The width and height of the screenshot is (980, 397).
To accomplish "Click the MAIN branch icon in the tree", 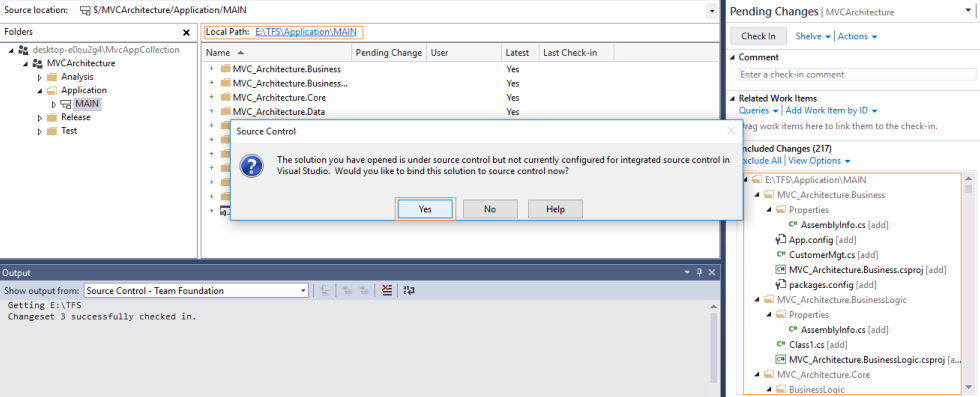I will [66, 104].
